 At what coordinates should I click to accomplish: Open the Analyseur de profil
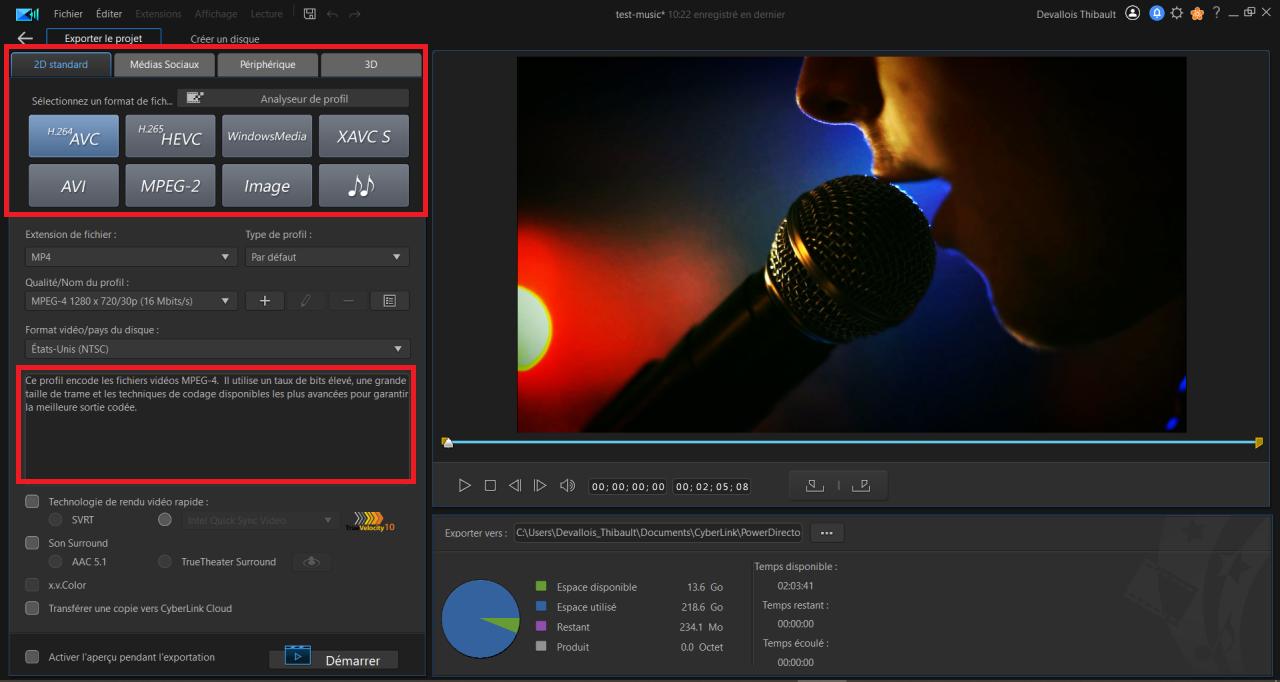point(293,98)
